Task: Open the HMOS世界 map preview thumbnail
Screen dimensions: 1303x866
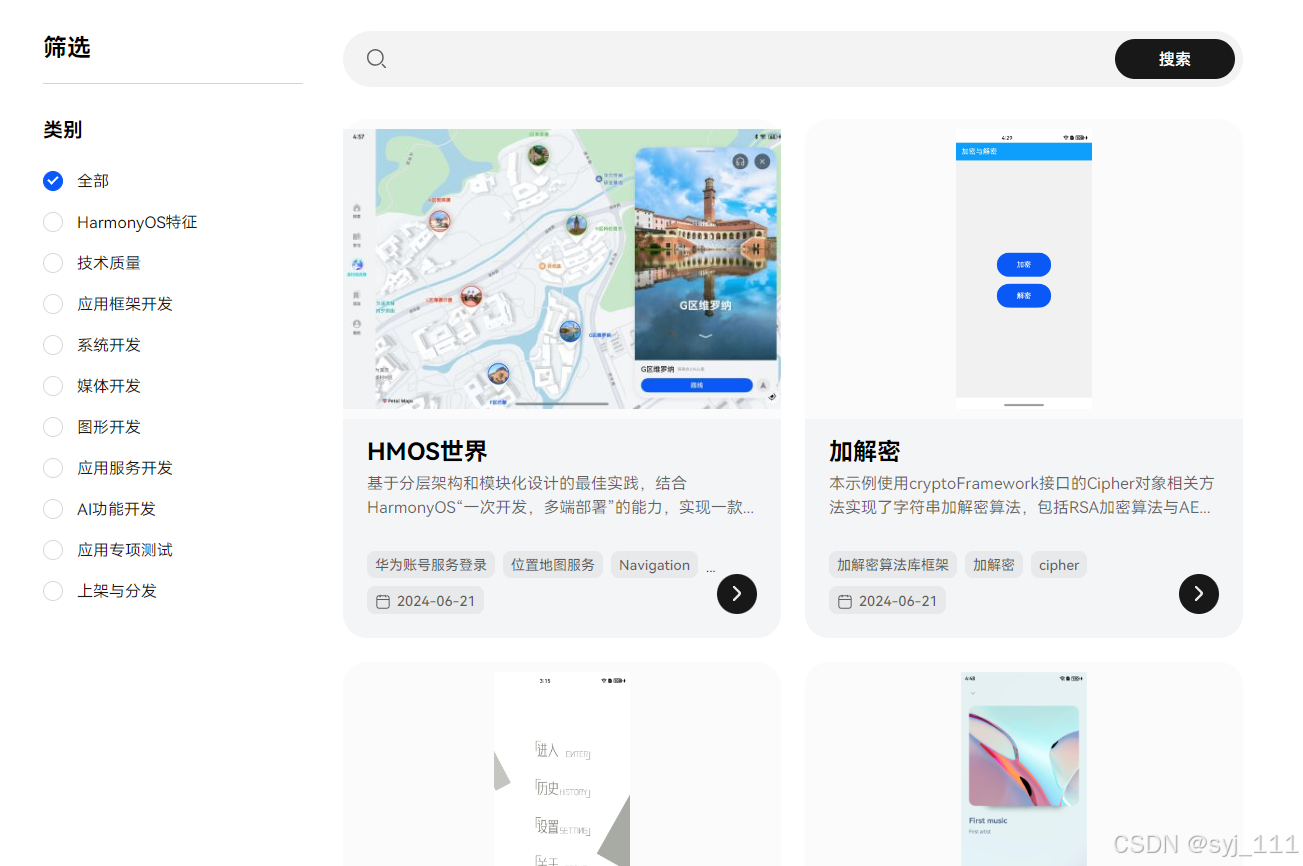Action: point(562,268)
